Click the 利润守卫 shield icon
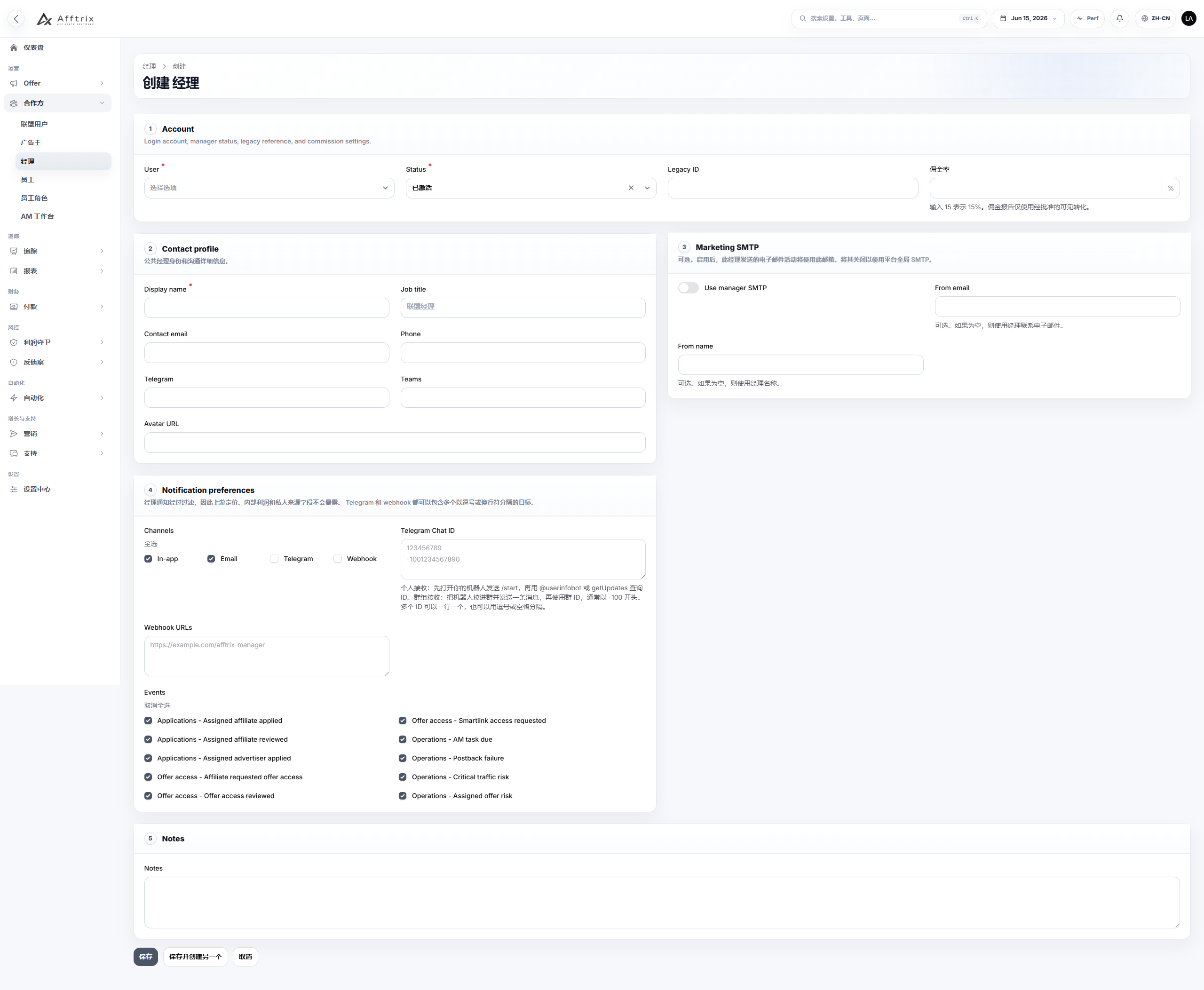The image size is (1204, 990). 14,343
